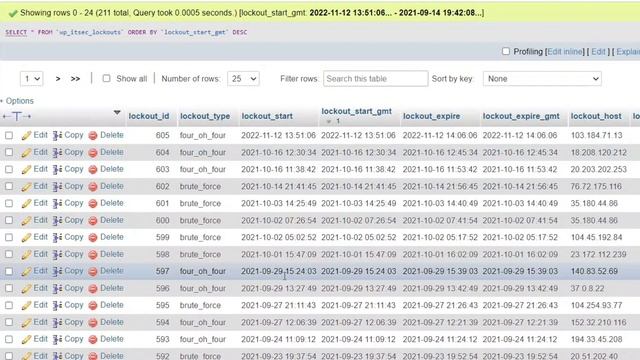
Task: Click the four_oh_four cell in row 597
Action: point(203,271)
